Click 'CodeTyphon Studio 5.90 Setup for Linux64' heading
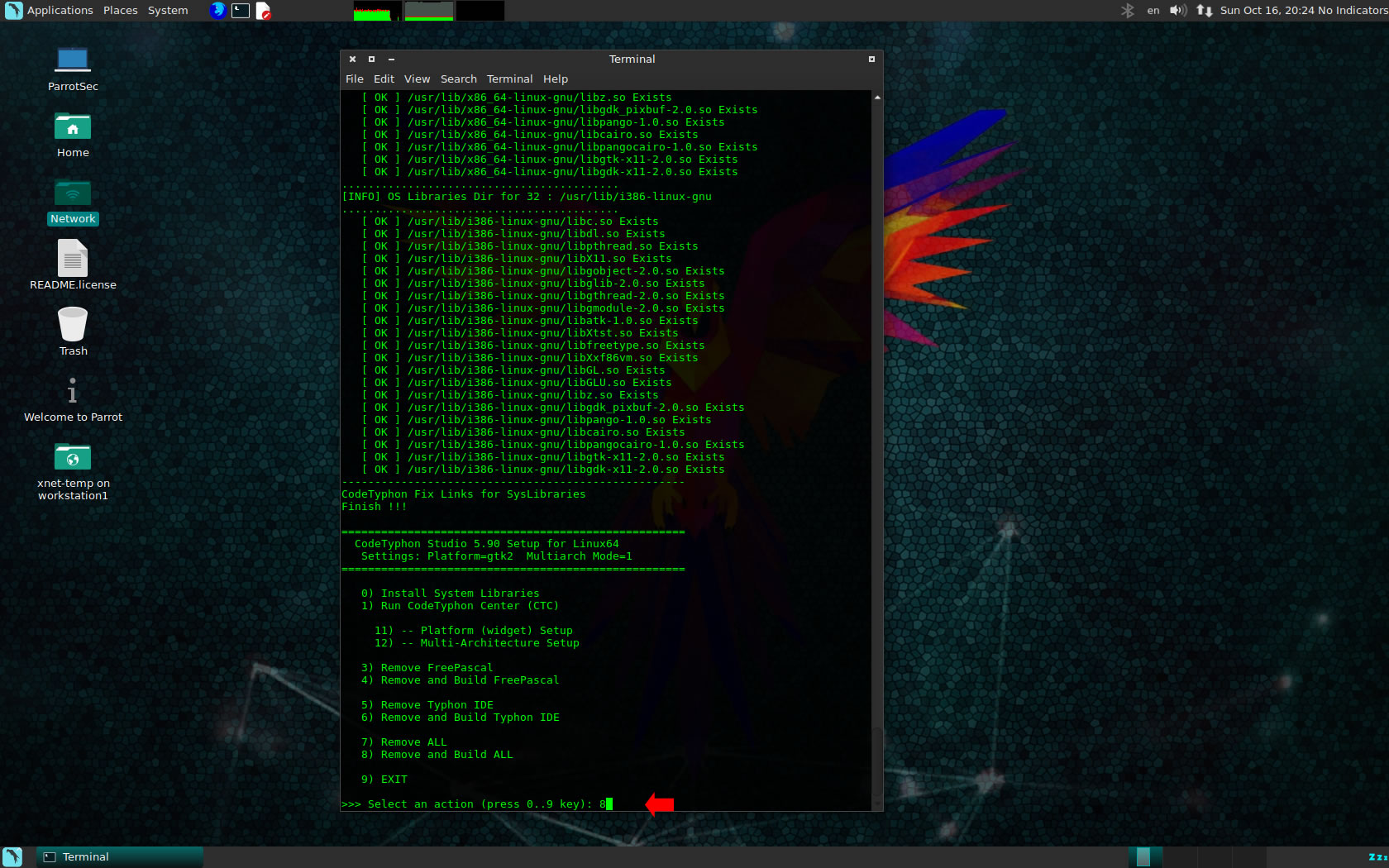Screen dimensions: 1389x868 [486, 543]
